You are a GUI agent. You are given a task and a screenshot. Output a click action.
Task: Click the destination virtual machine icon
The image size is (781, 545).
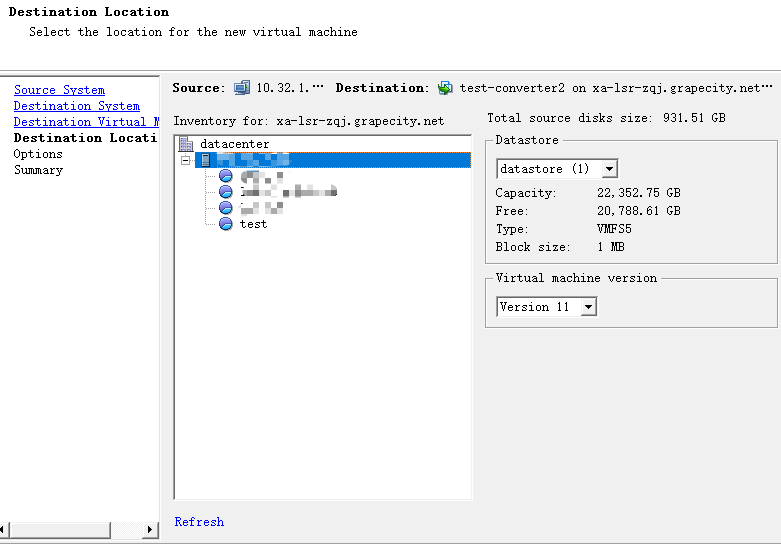tap(445, 88)
